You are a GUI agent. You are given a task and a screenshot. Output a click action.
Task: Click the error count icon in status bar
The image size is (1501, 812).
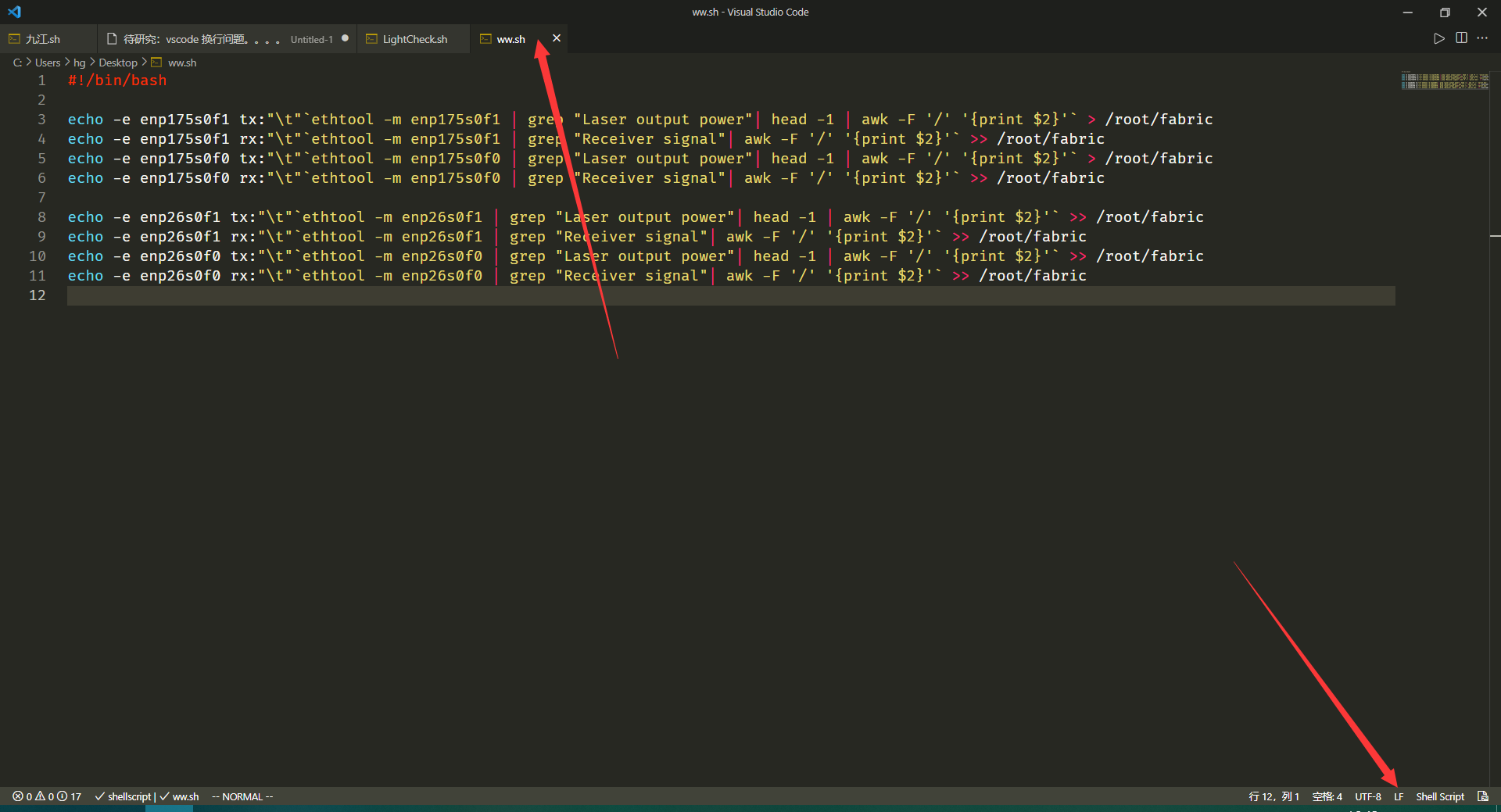(x=18, y=796)
